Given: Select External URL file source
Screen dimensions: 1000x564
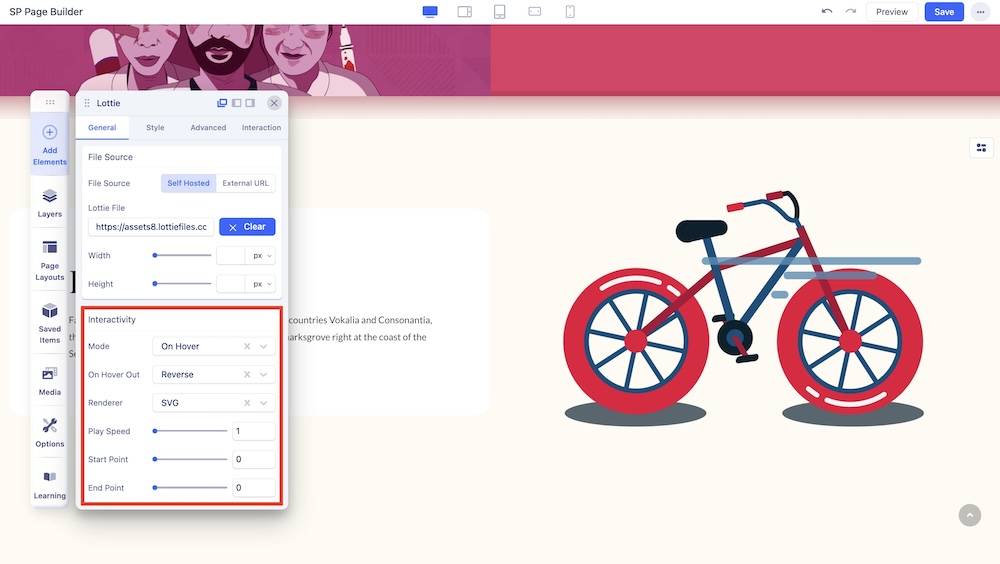Looking at the screenshot, I should 246,183.
